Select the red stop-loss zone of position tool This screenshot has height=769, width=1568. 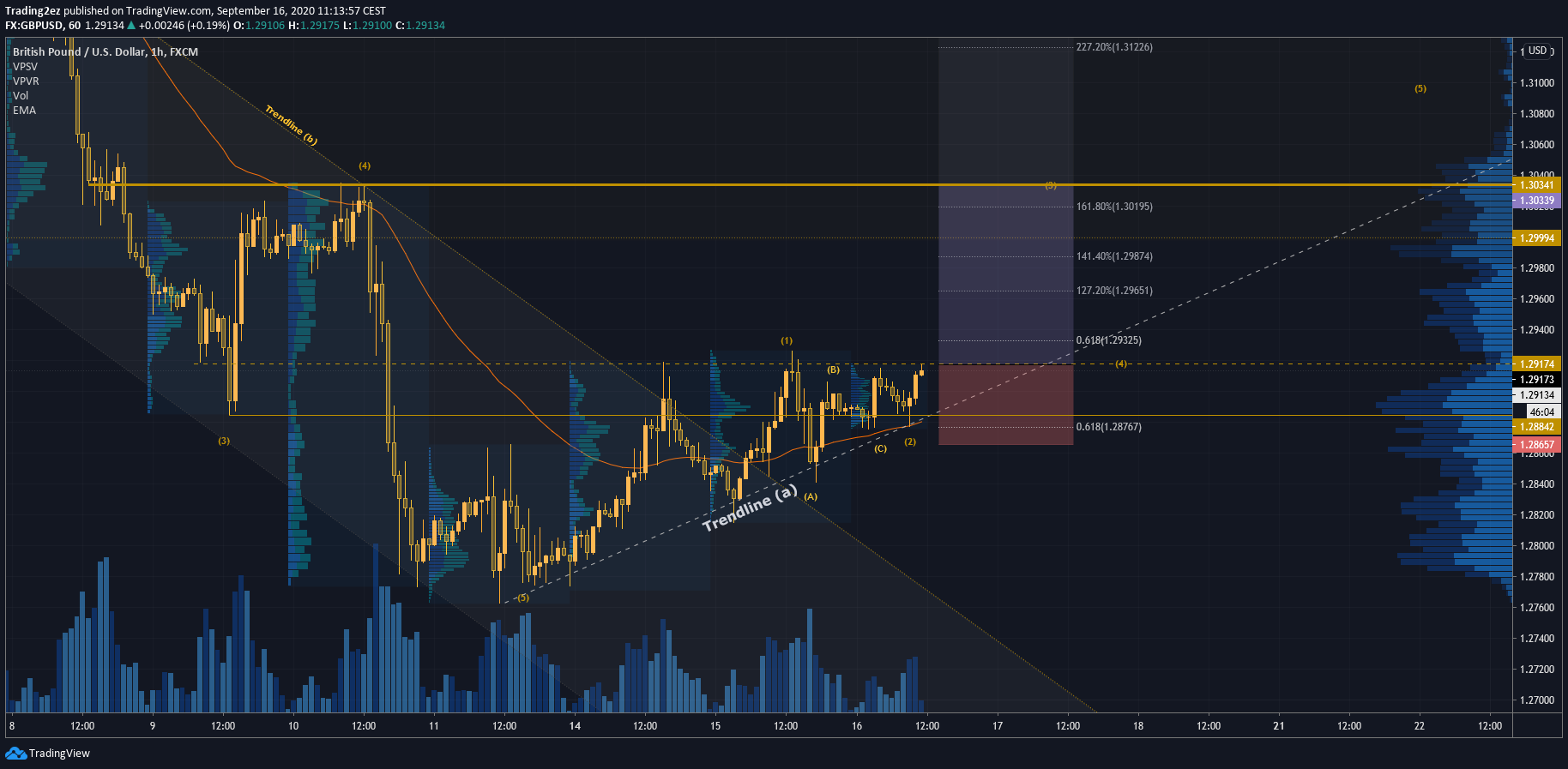(x=1006, y=405)
